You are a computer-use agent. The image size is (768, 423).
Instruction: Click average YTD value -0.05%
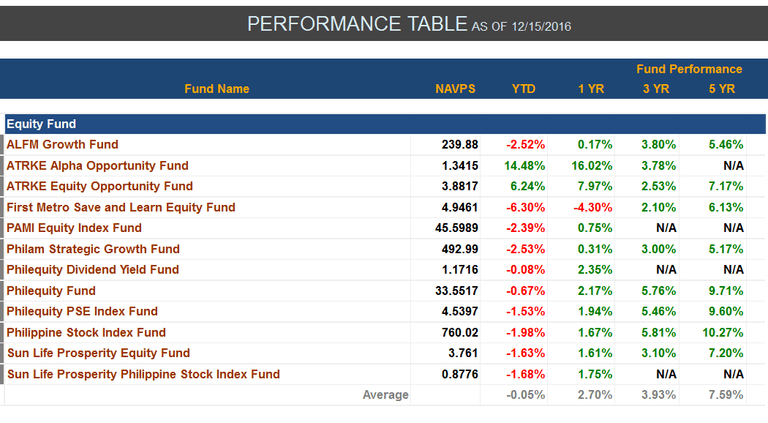click(x=526, y=395)
